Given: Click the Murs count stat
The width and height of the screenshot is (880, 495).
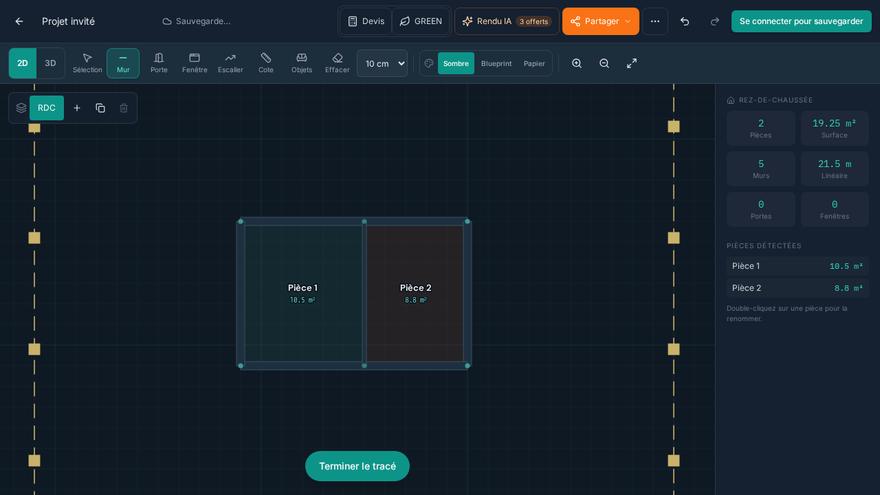Looking at the screenshot, I should click(760, 169).
